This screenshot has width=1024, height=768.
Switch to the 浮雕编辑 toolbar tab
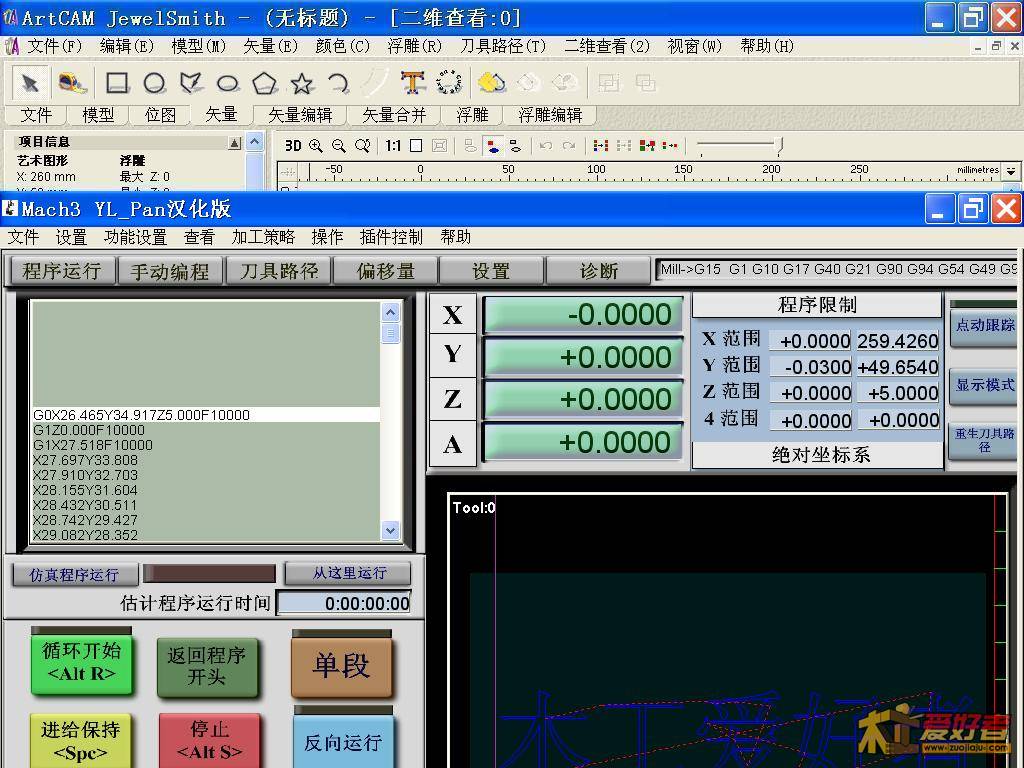[550, 115]
